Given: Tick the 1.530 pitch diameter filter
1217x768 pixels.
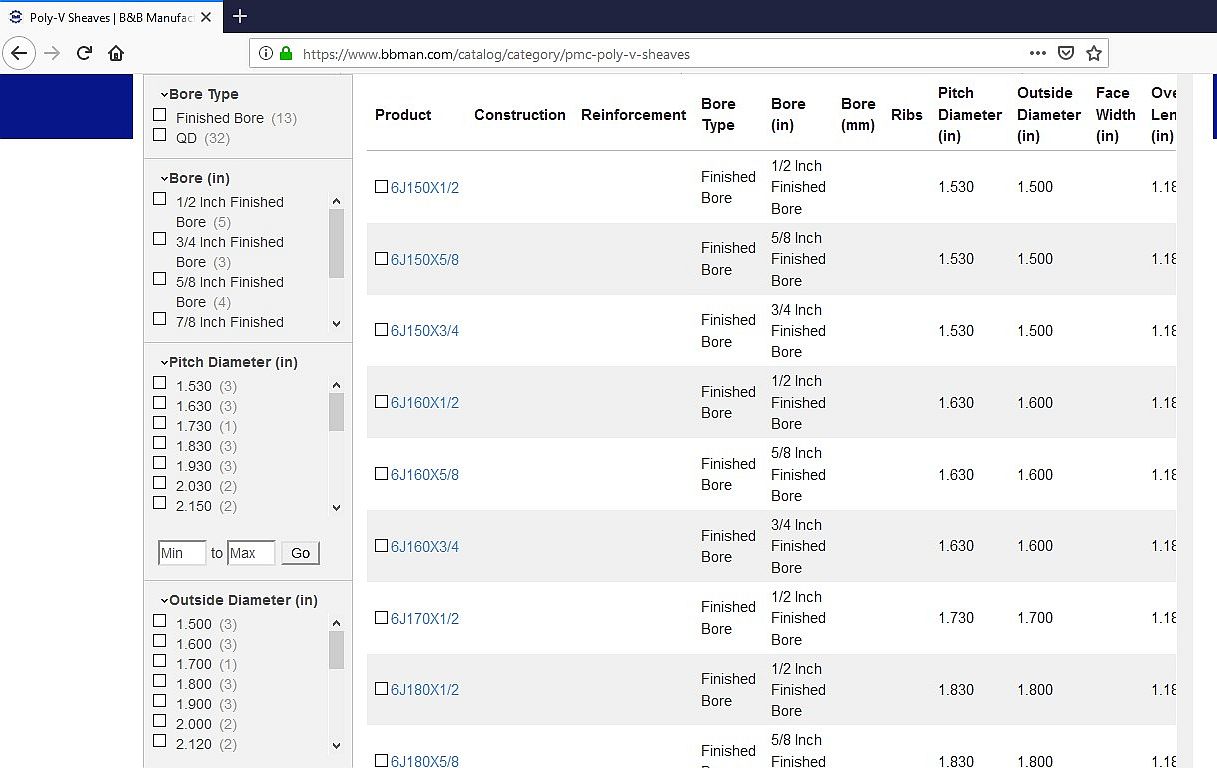Looking at the screenshot, I should 159,383.
